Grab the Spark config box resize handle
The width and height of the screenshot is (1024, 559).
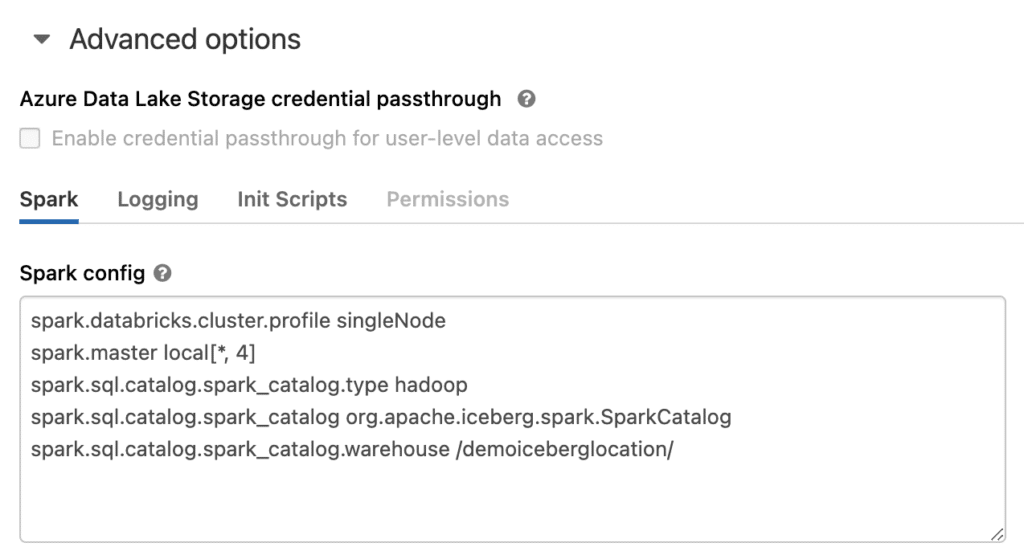(997, 534)
